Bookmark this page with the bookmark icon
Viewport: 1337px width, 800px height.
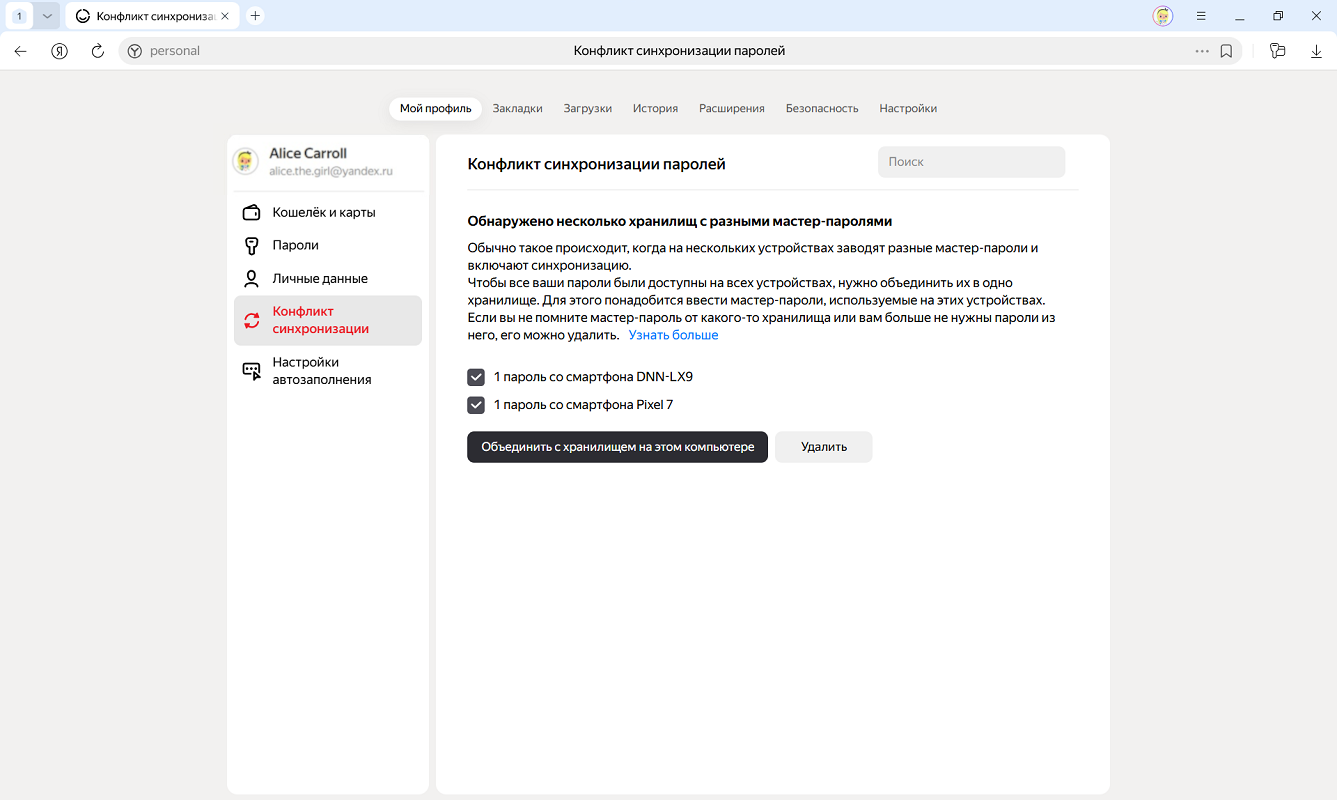pyautogui.click(x=1226, y=51)
